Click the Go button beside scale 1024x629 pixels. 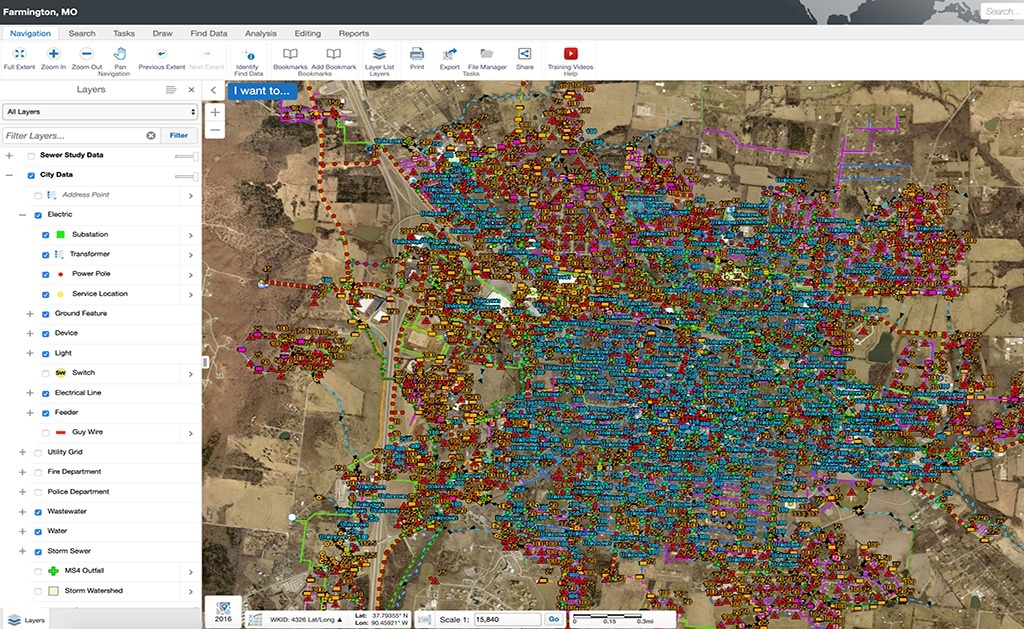click(554, 619)
